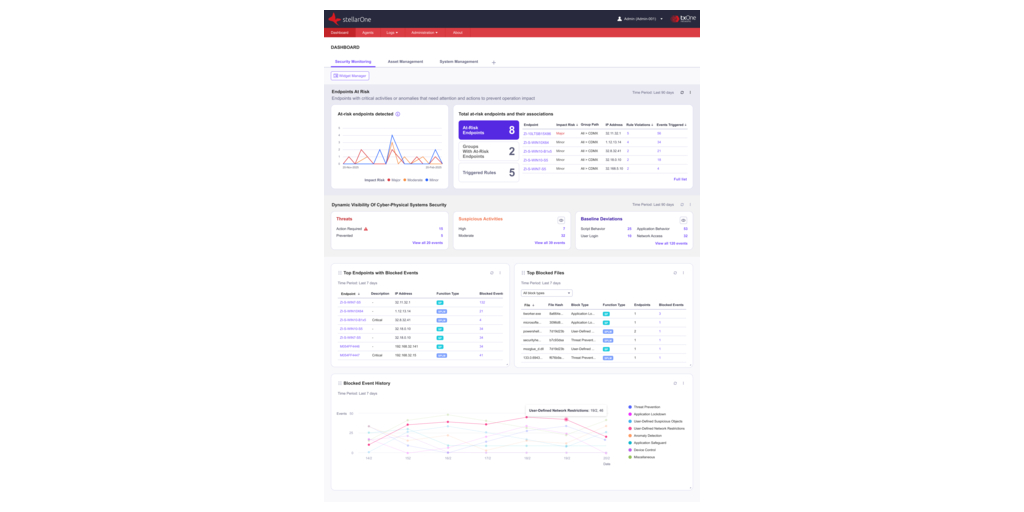Open the Full list link of at-risk endpoints
Viewport: 1024px width, 512px height.
coord(680,179)
